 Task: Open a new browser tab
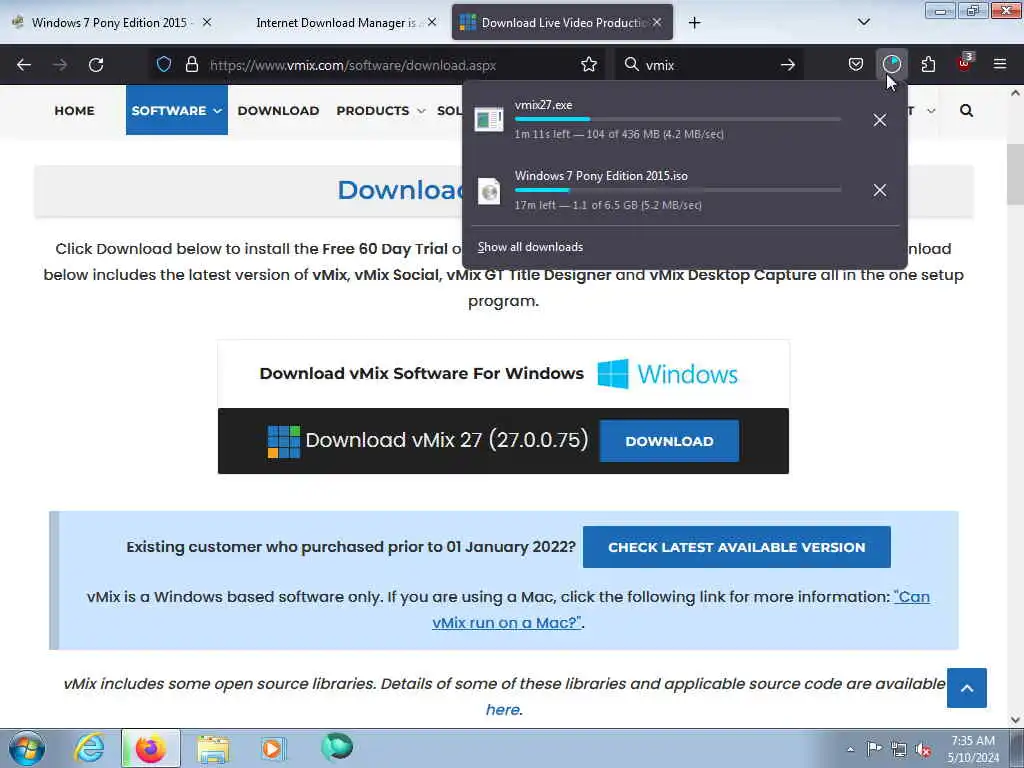694,23
